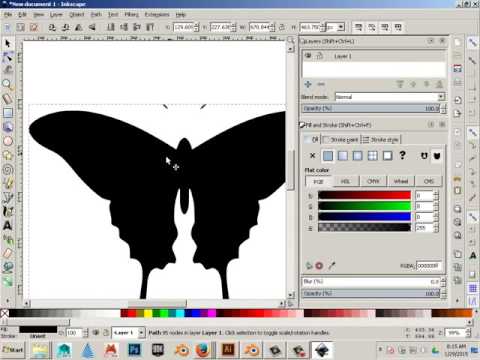Choose radial gradient paint type

[358, 156]
